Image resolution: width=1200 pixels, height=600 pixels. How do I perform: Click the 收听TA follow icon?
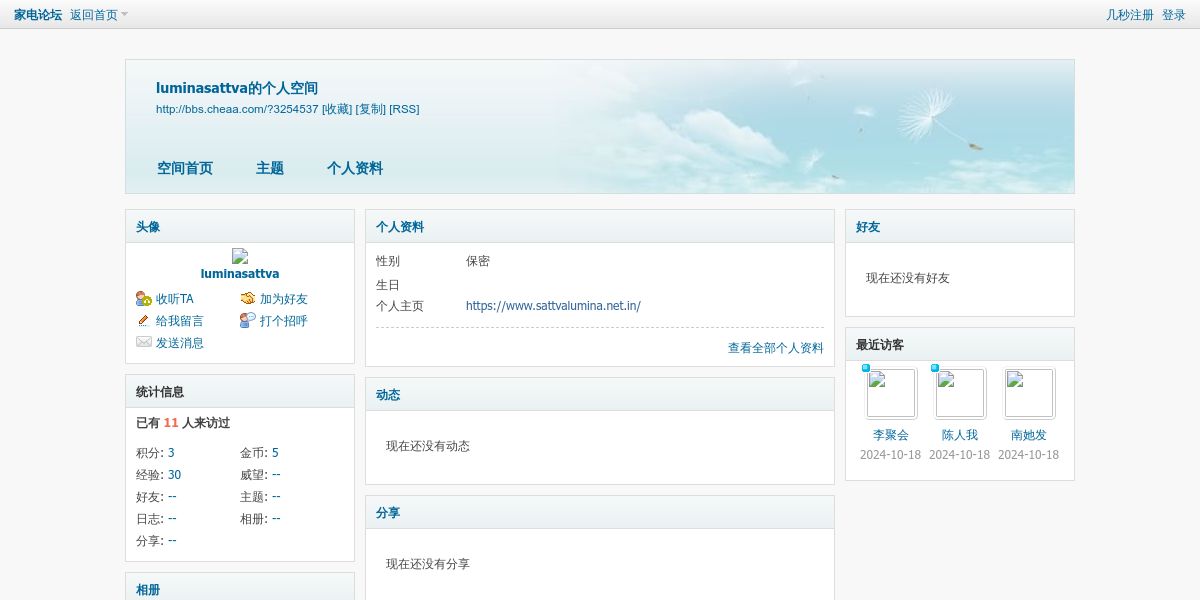click(144, 299)
